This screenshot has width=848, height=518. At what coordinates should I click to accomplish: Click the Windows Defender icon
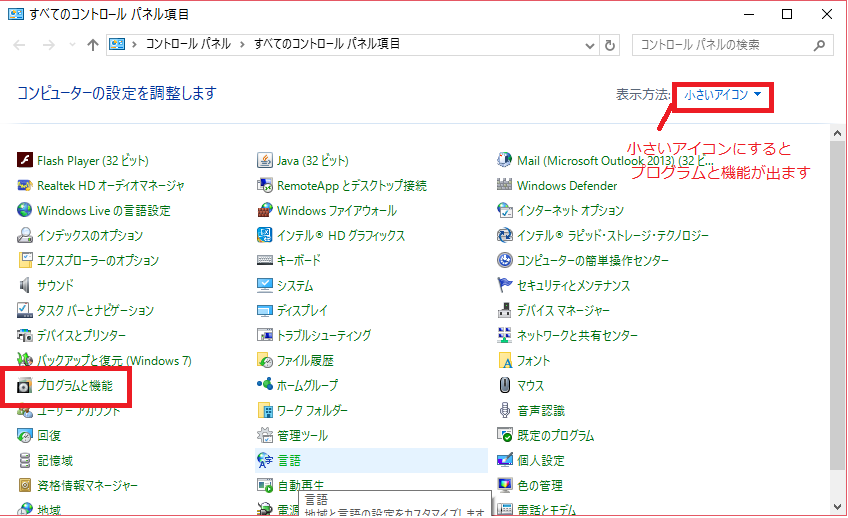point(505,185)
